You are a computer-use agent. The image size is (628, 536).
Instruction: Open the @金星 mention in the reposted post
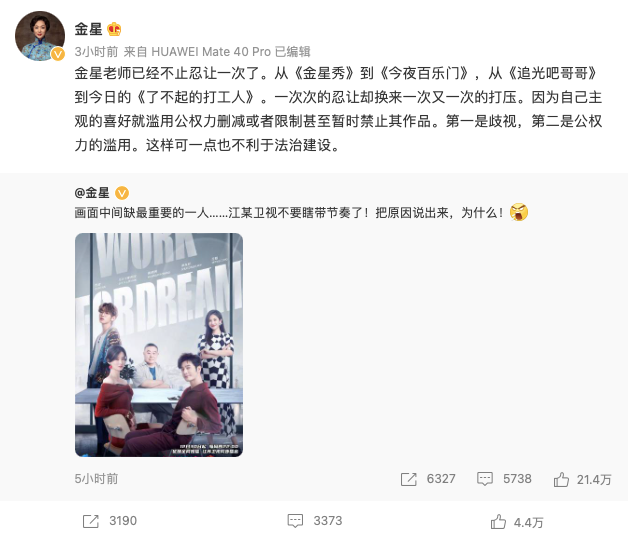(92, 193)
